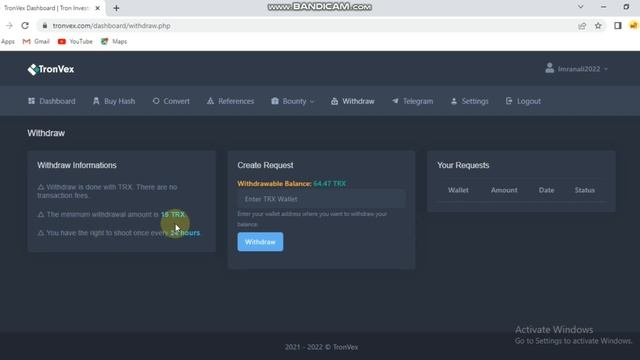Click the Bounty gift icon
Image resolution: width=640 pixels, height=360 pixels.
(275, 101)
